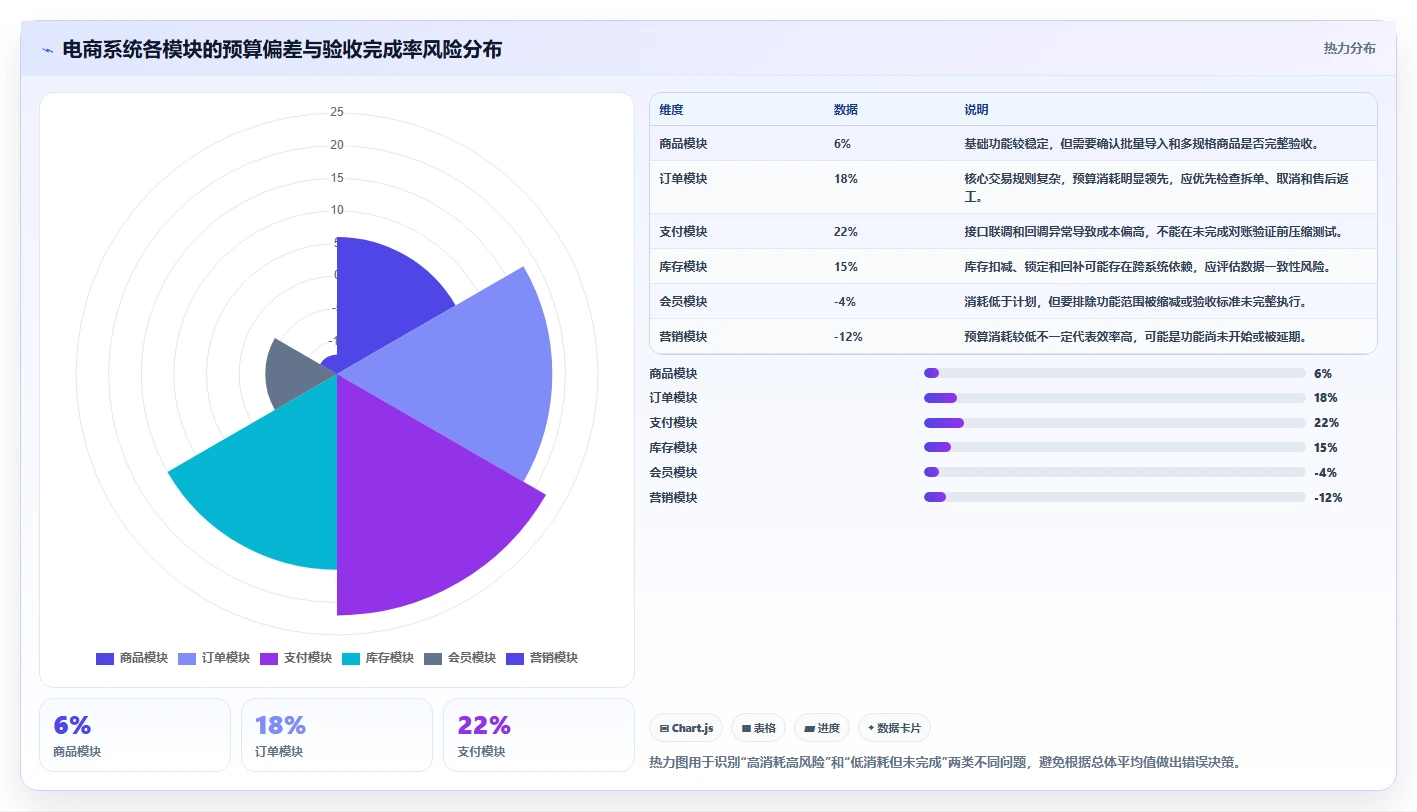Click the axis tick label 15
The image size is (1417, 812).
337,178
